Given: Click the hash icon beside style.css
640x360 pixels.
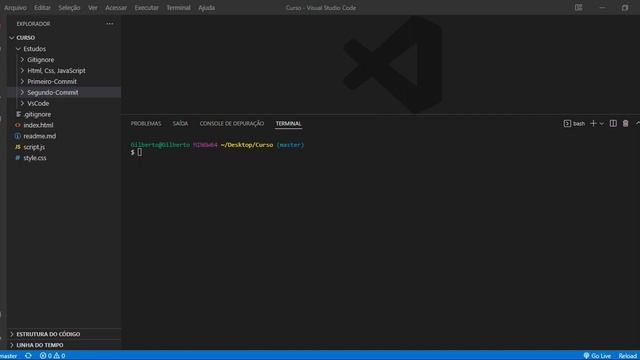Looking at the screenshot, I should pyautogui.click(x=18, y=158).
